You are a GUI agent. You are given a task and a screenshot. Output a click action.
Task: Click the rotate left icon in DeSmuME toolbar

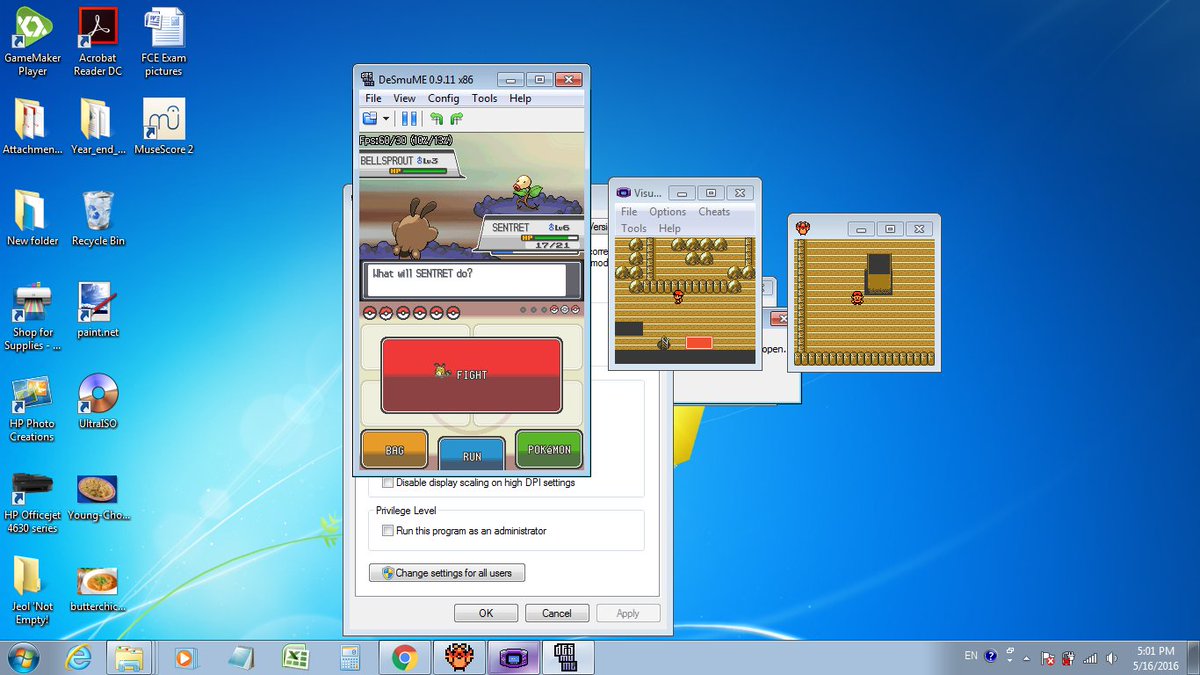coord(436,118)
